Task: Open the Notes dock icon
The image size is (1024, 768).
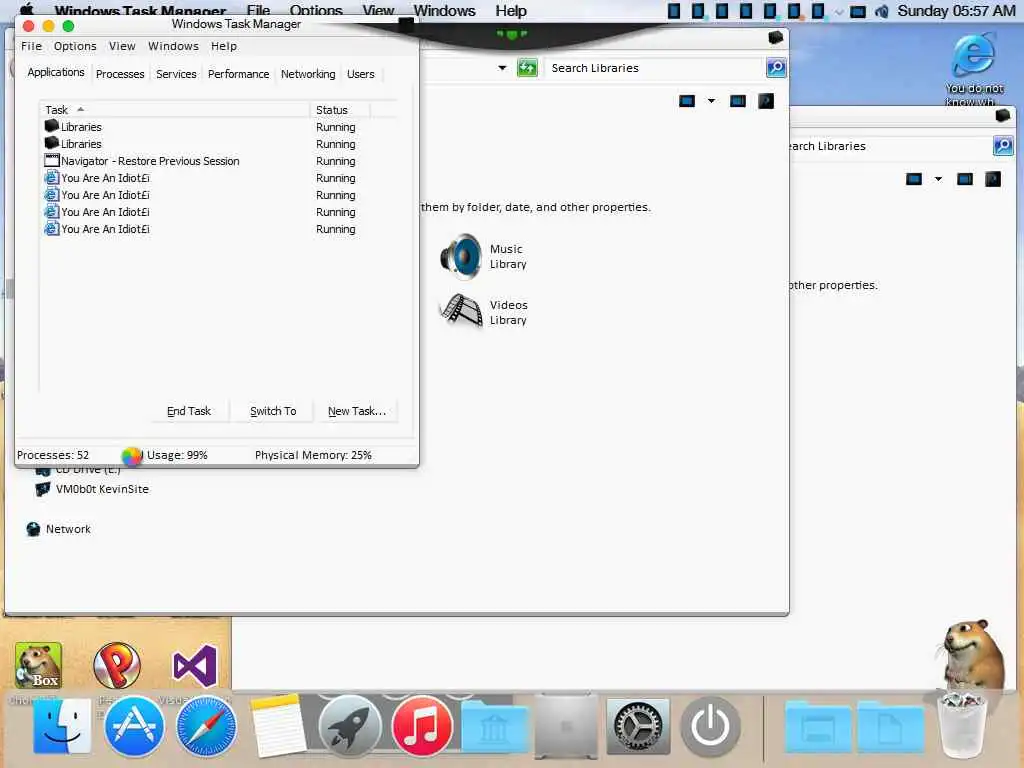Action: coord(278,725)
